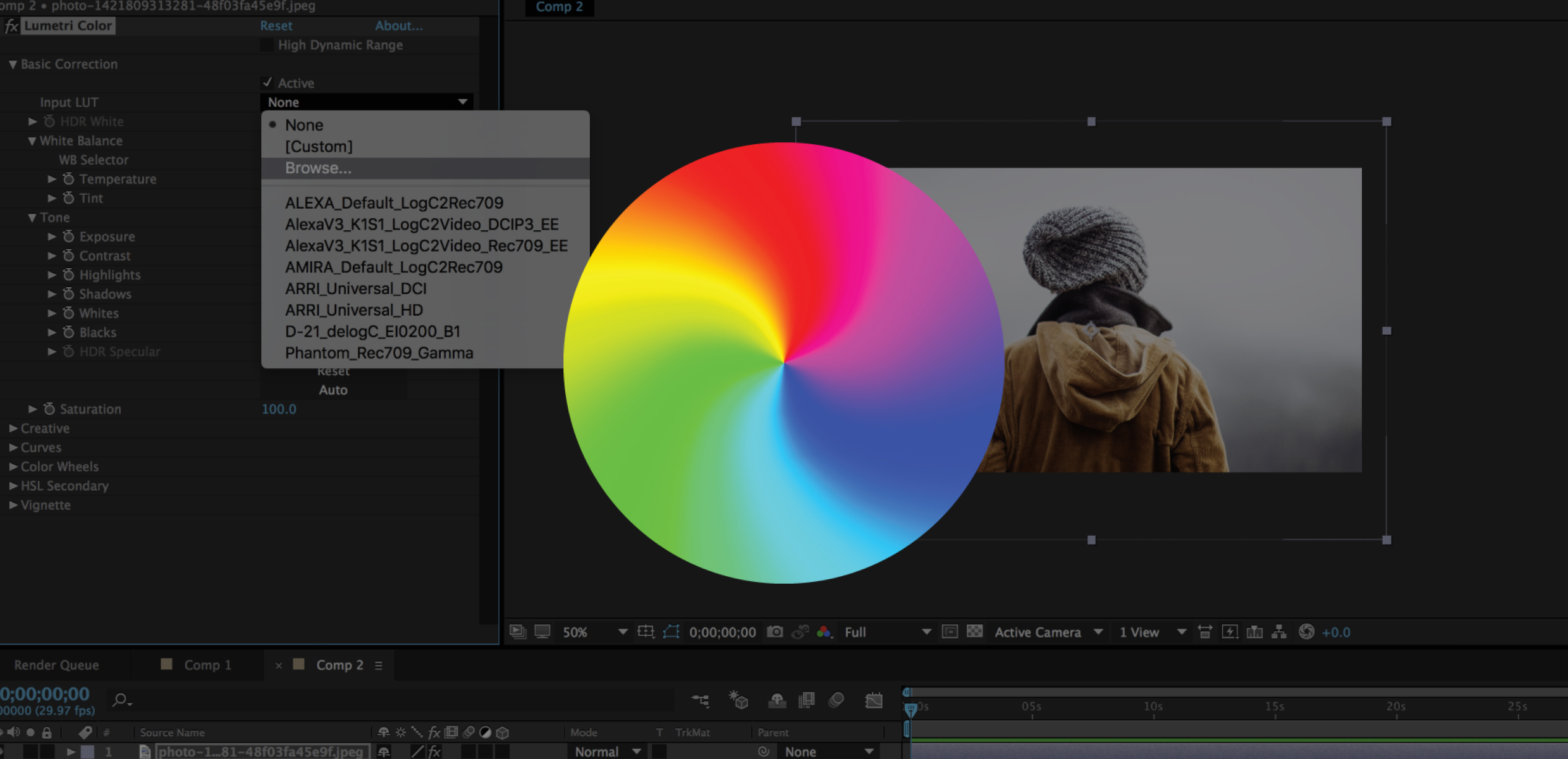Click the snapshot camera icon in viewer
Screen dimensions: 1568x759
click(776, 631)
